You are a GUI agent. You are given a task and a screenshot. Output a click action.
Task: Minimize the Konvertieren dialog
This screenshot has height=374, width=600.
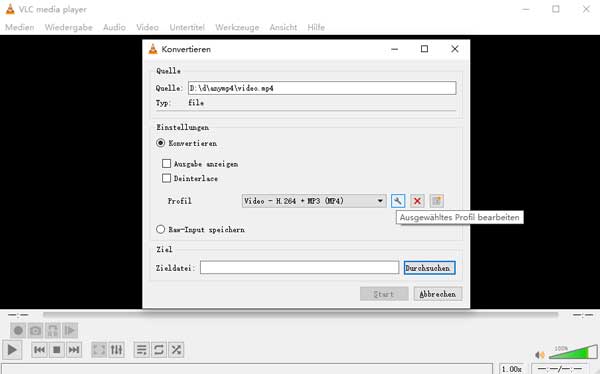[x=395, y=49]
